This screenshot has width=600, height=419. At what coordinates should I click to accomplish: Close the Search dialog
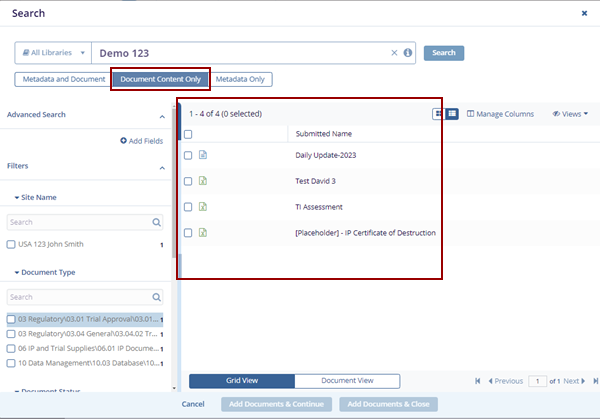point(584,13)
